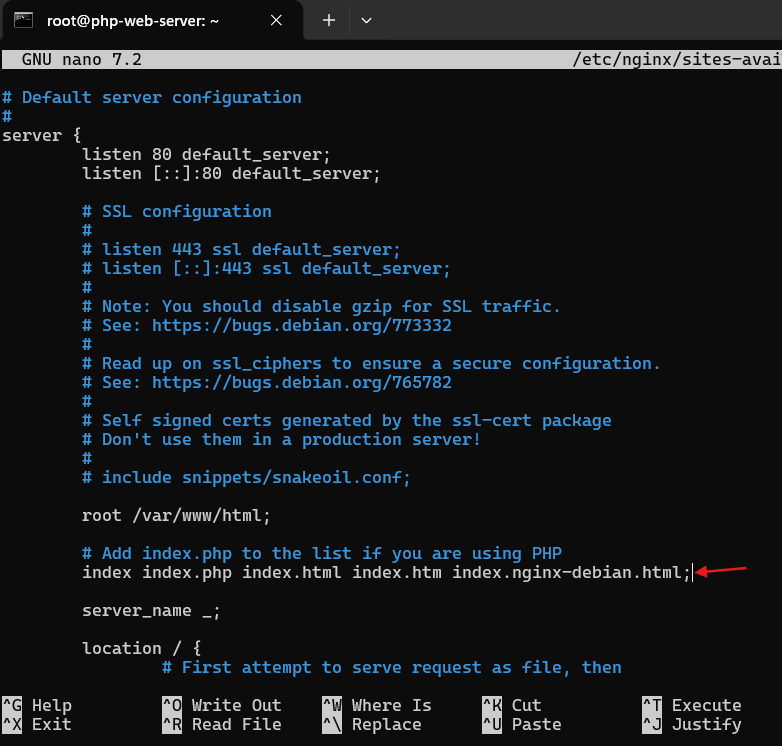Viewport: 782px width, 746px height.
Task: Click 'Self signed certs generated' comment
Action: click(x=346, y=420)
